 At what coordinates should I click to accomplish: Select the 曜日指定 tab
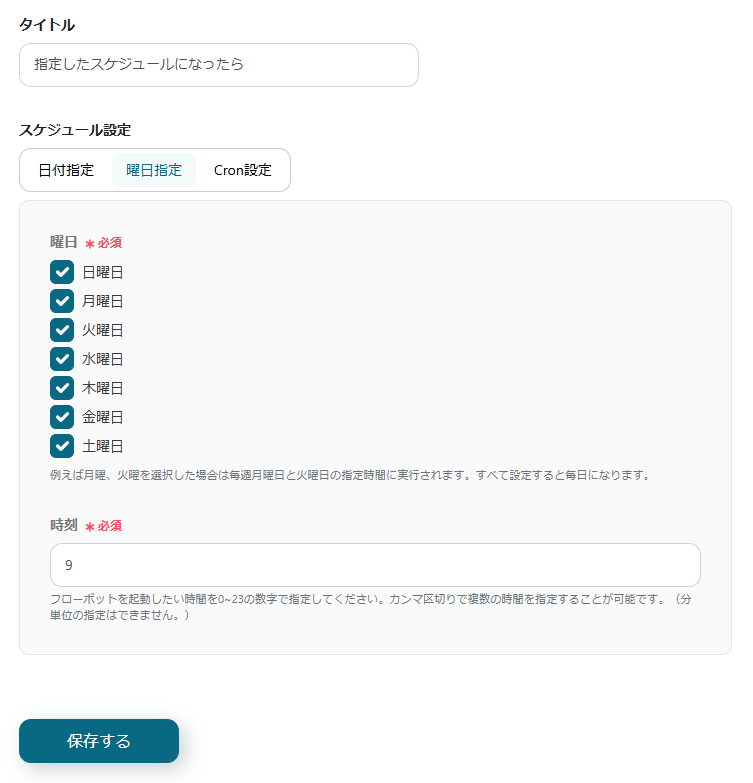pyautogui.click(x=154, y=170)
